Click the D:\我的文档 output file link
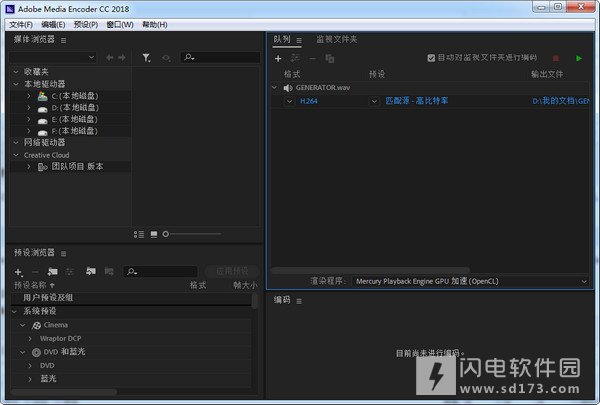The height and width of the screenshot is (405, 600). [561, 101]
